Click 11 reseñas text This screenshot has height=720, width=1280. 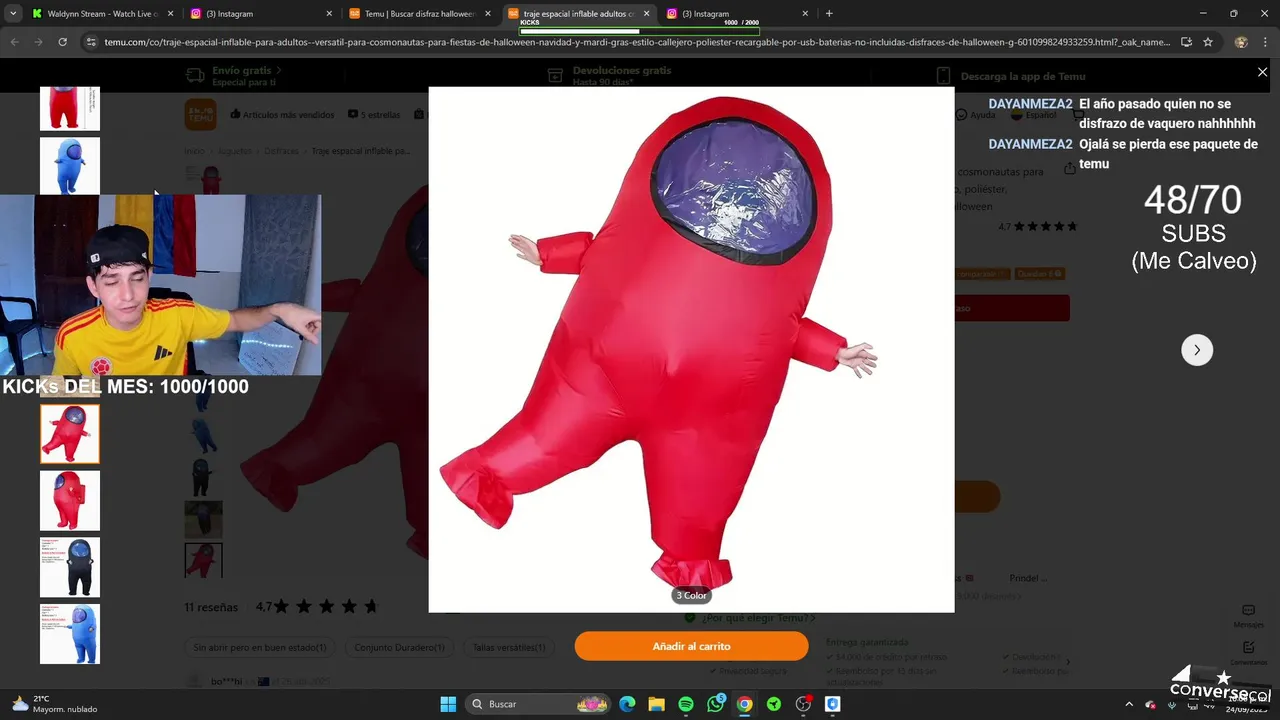211,607
